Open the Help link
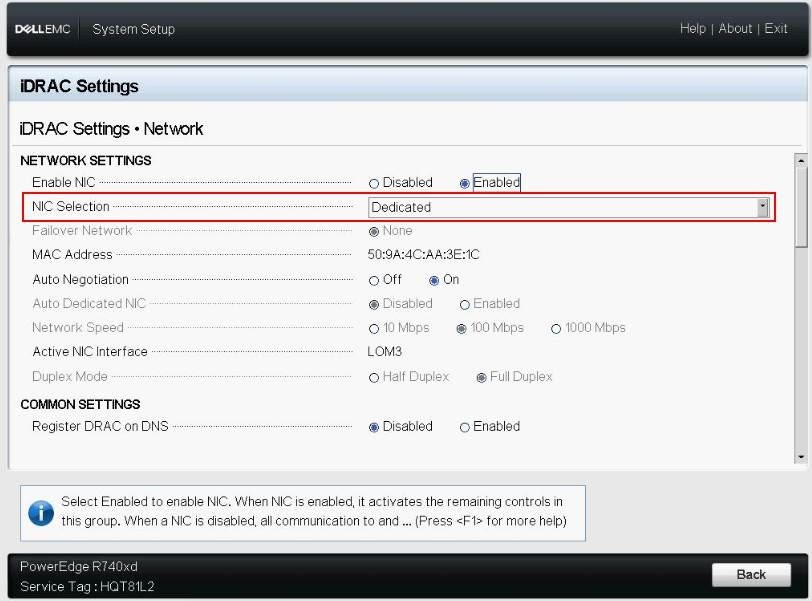This screenshot has height=601, width=812. tap(692, 28)
